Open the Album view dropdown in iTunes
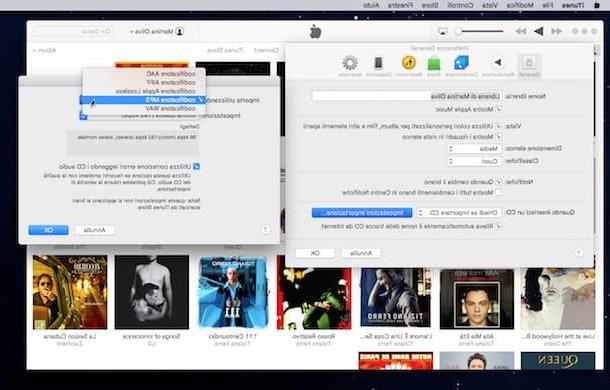The image size is (610, 390). click(x=44, y=50)
